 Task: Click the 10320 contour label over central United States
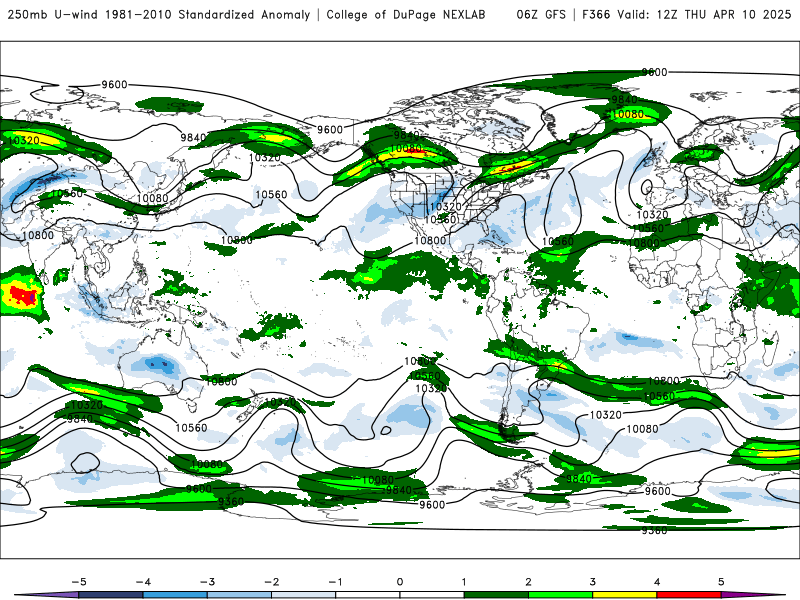446,207
